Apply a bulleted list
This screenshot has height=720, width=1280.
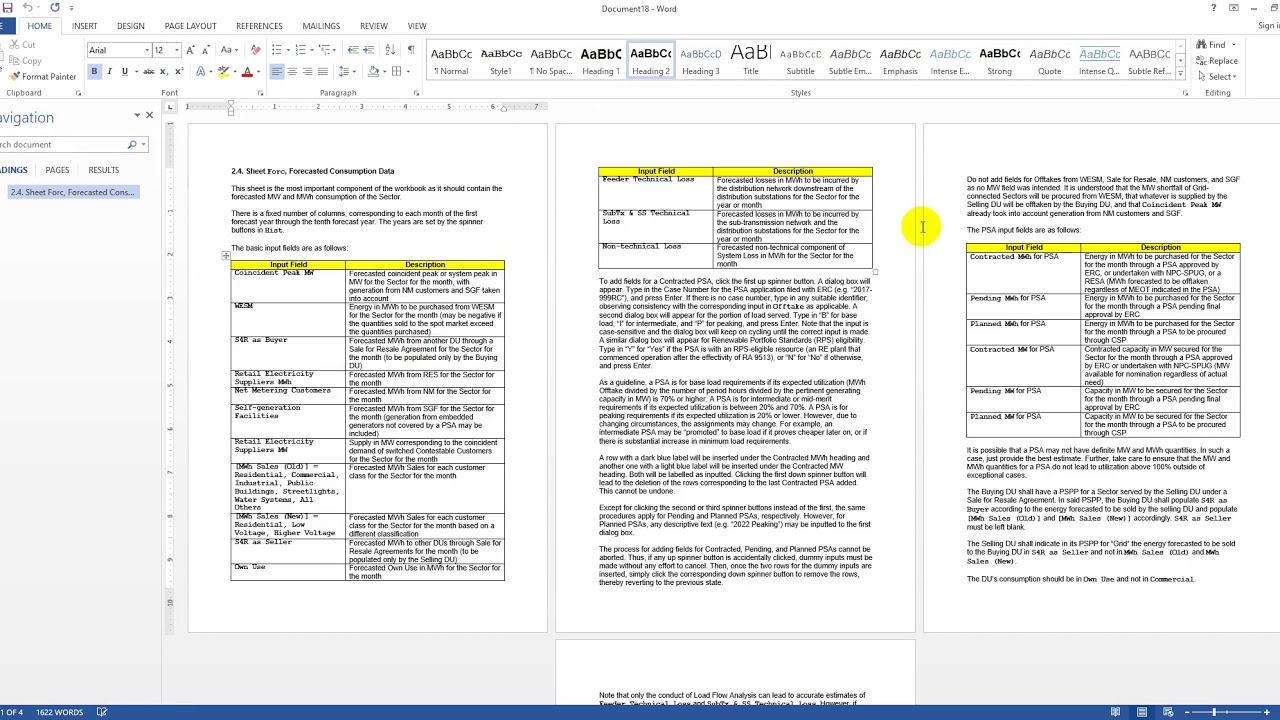point(276,50)
